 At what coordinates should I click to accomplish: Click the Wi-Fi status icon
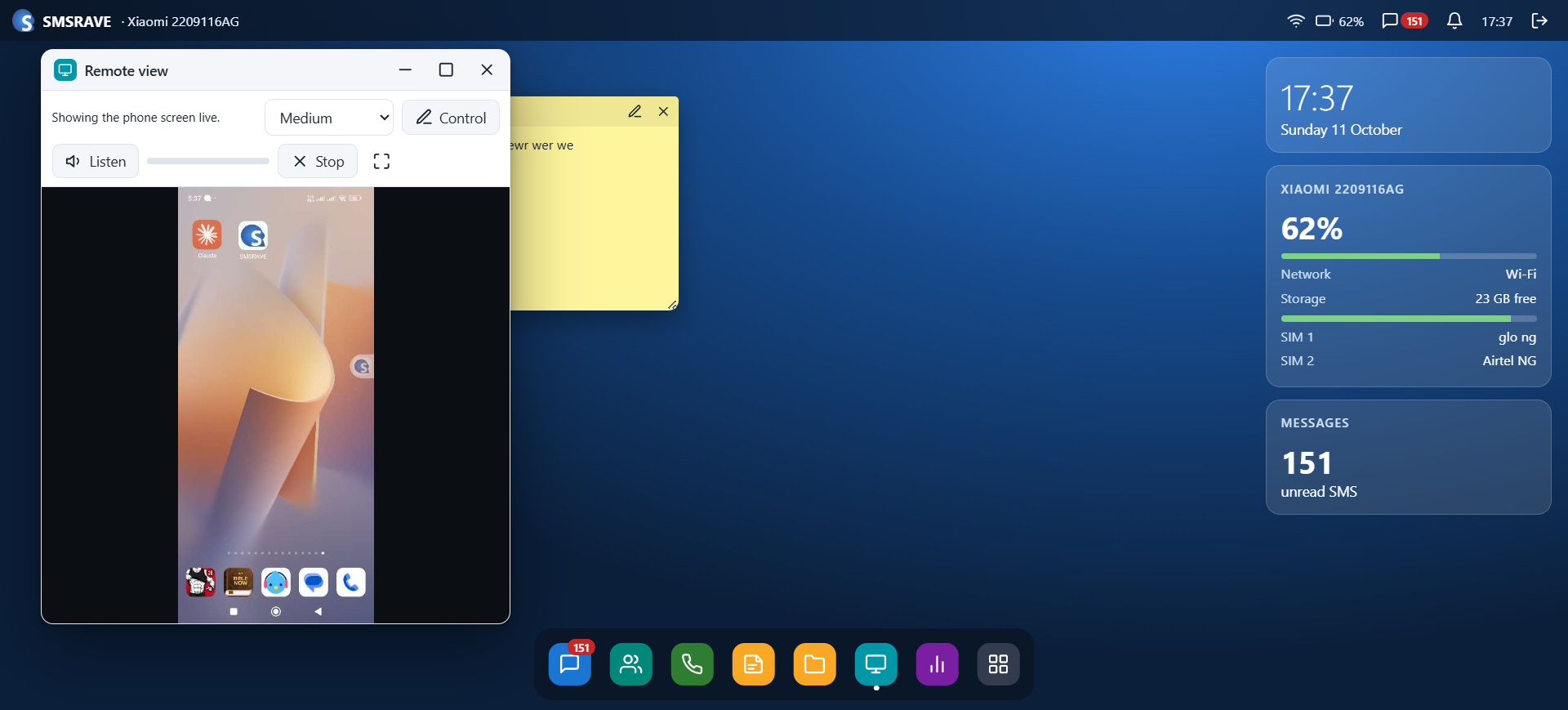(1295, 21)
